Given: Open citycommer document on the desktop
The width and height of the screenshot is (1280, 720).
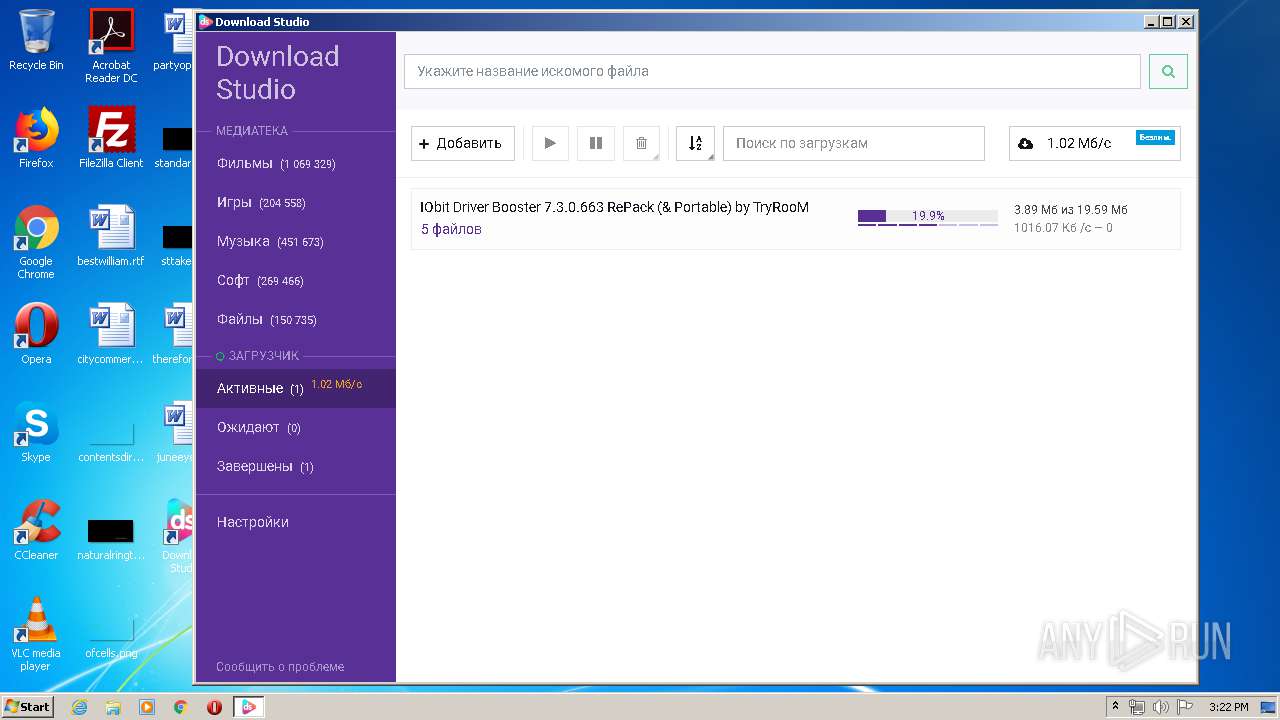Looking at the screenshot, I should 111,334.
